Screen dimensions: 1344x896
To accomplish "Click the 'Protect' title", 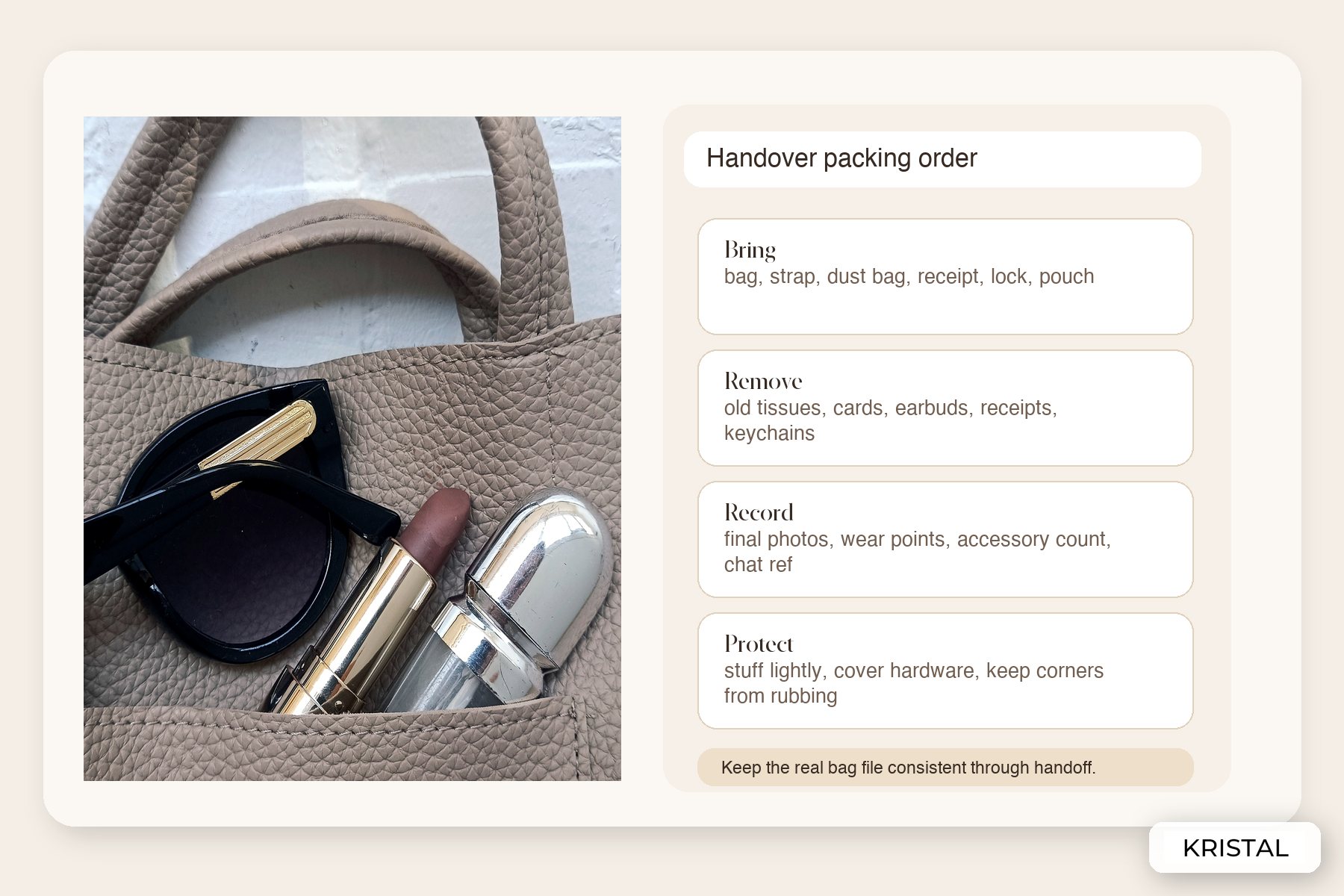I will click(759, 644).
